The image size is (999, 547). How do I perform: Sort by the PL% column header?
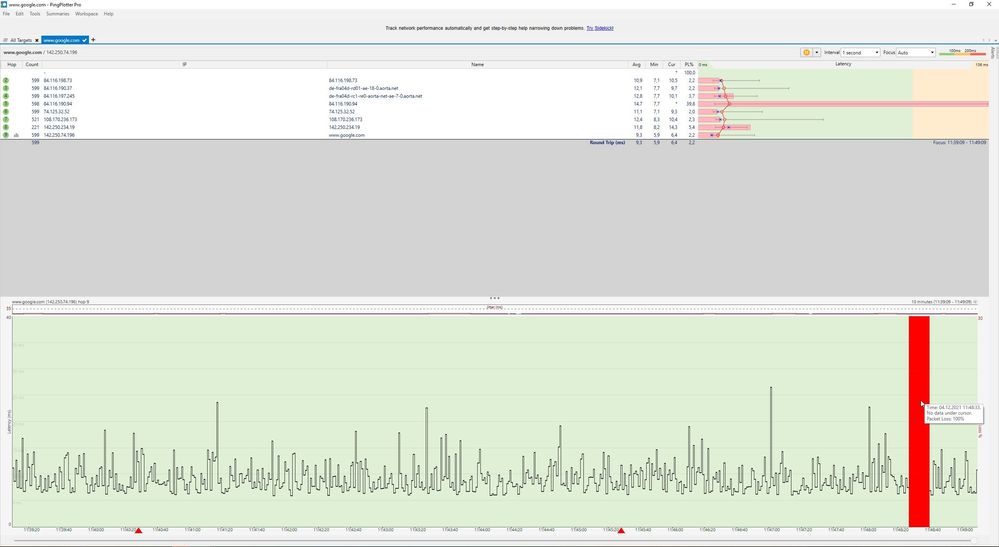point(689,64)
